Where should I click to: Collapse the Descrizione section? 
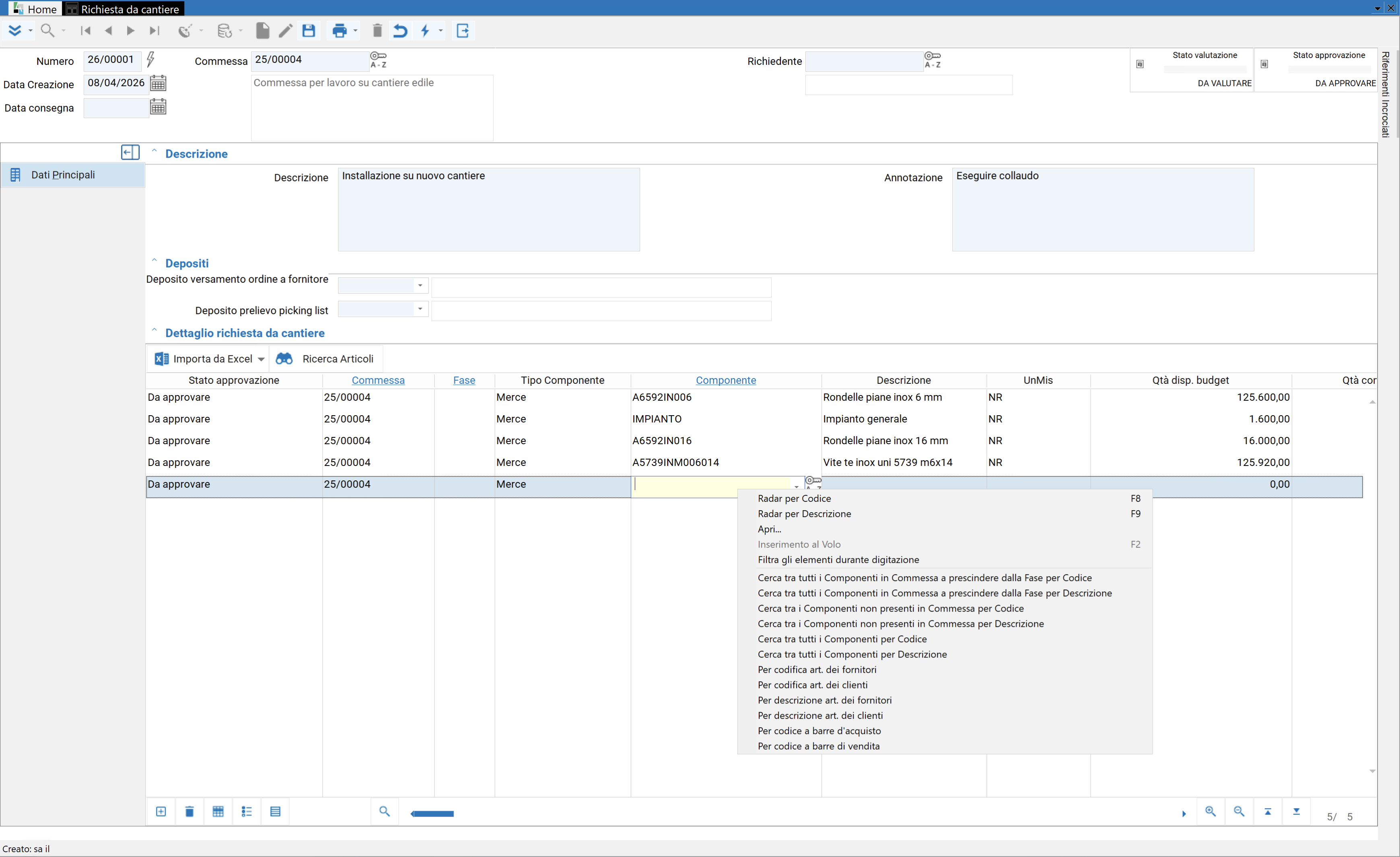click(154, 151)
